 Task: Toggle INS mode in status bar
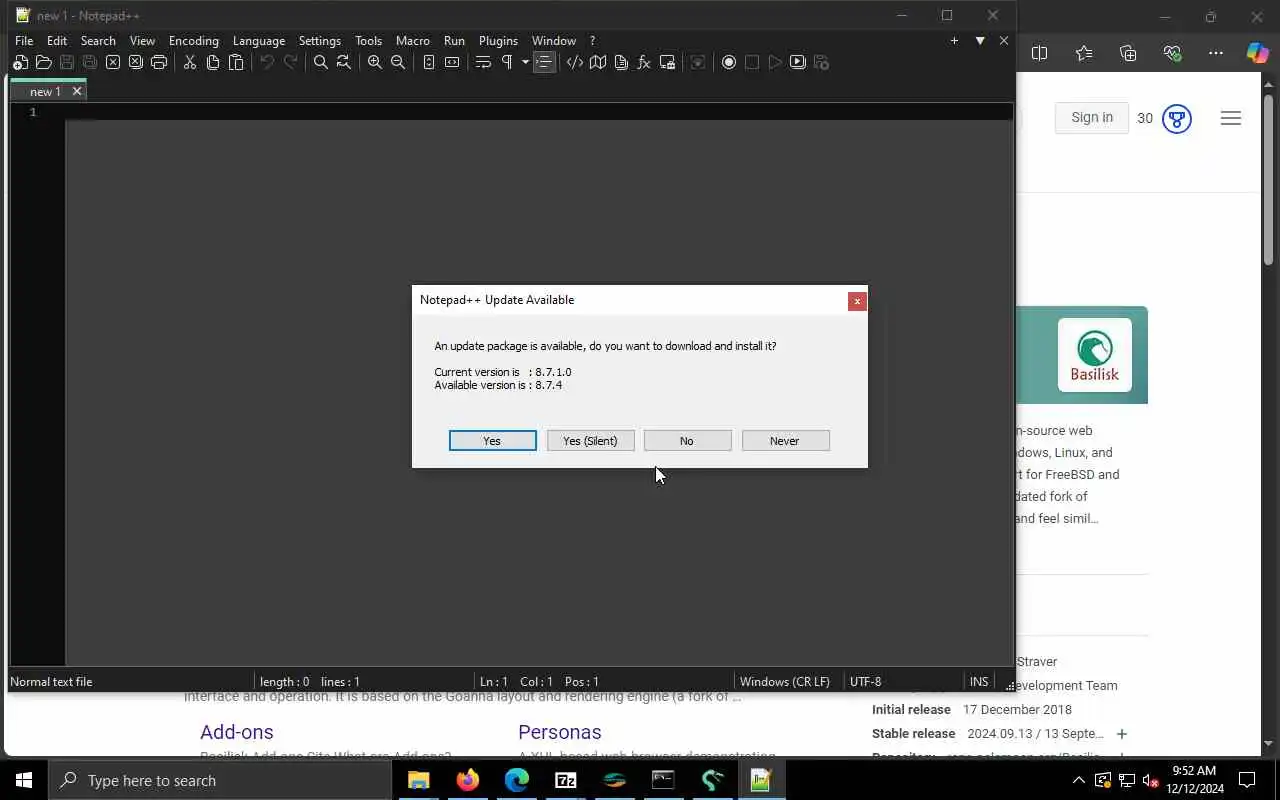pos(979,681)
